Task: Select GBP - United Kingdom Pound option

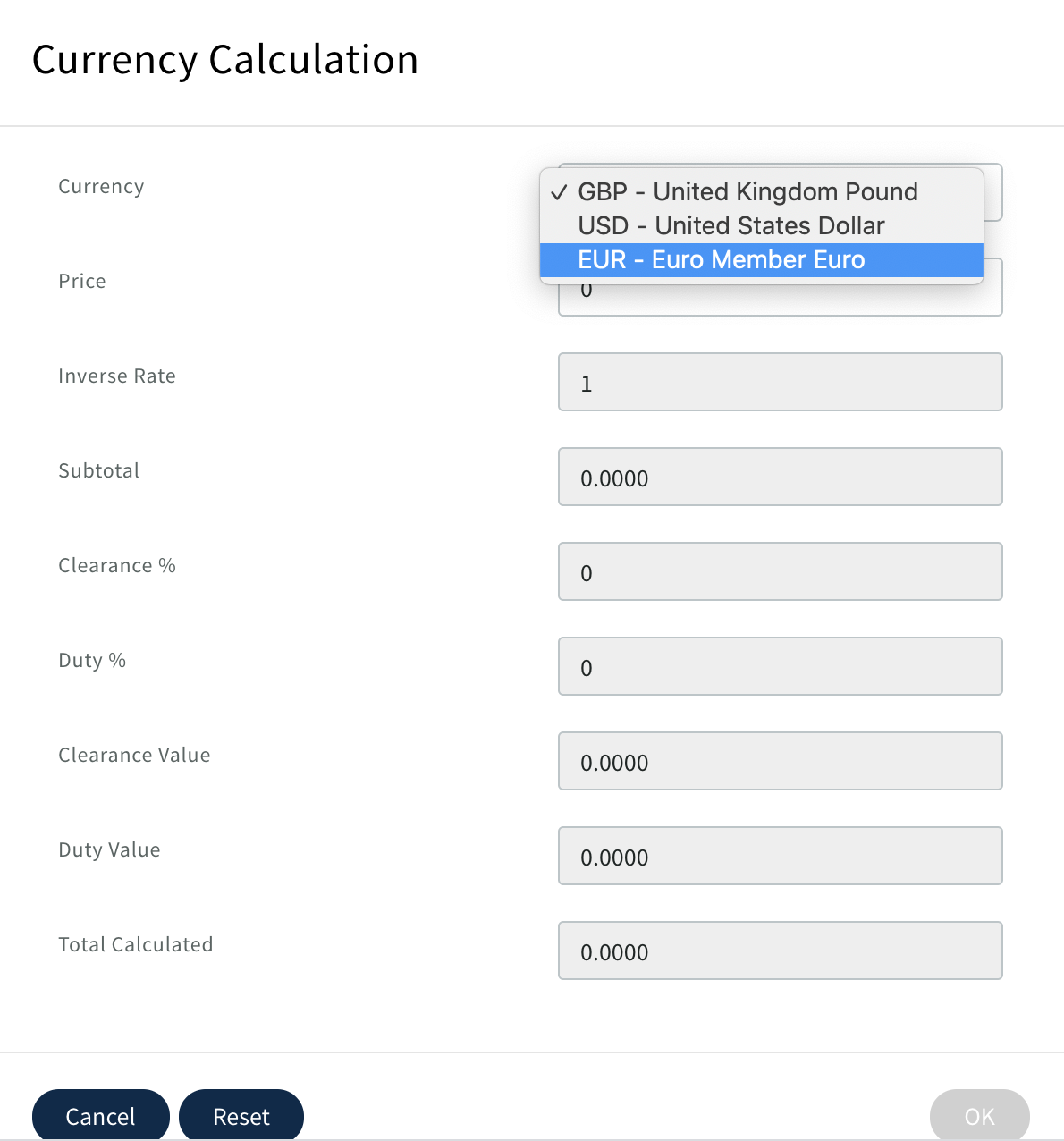Action: pyautogui.click(x=747, y=191)
